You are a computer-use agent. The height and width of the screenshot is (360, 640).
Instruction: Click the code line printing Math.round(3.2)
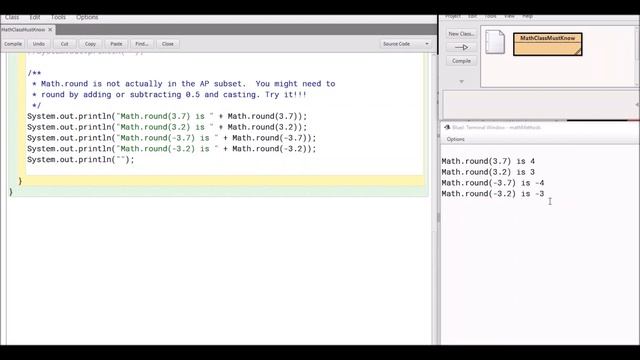pos(167,127)
